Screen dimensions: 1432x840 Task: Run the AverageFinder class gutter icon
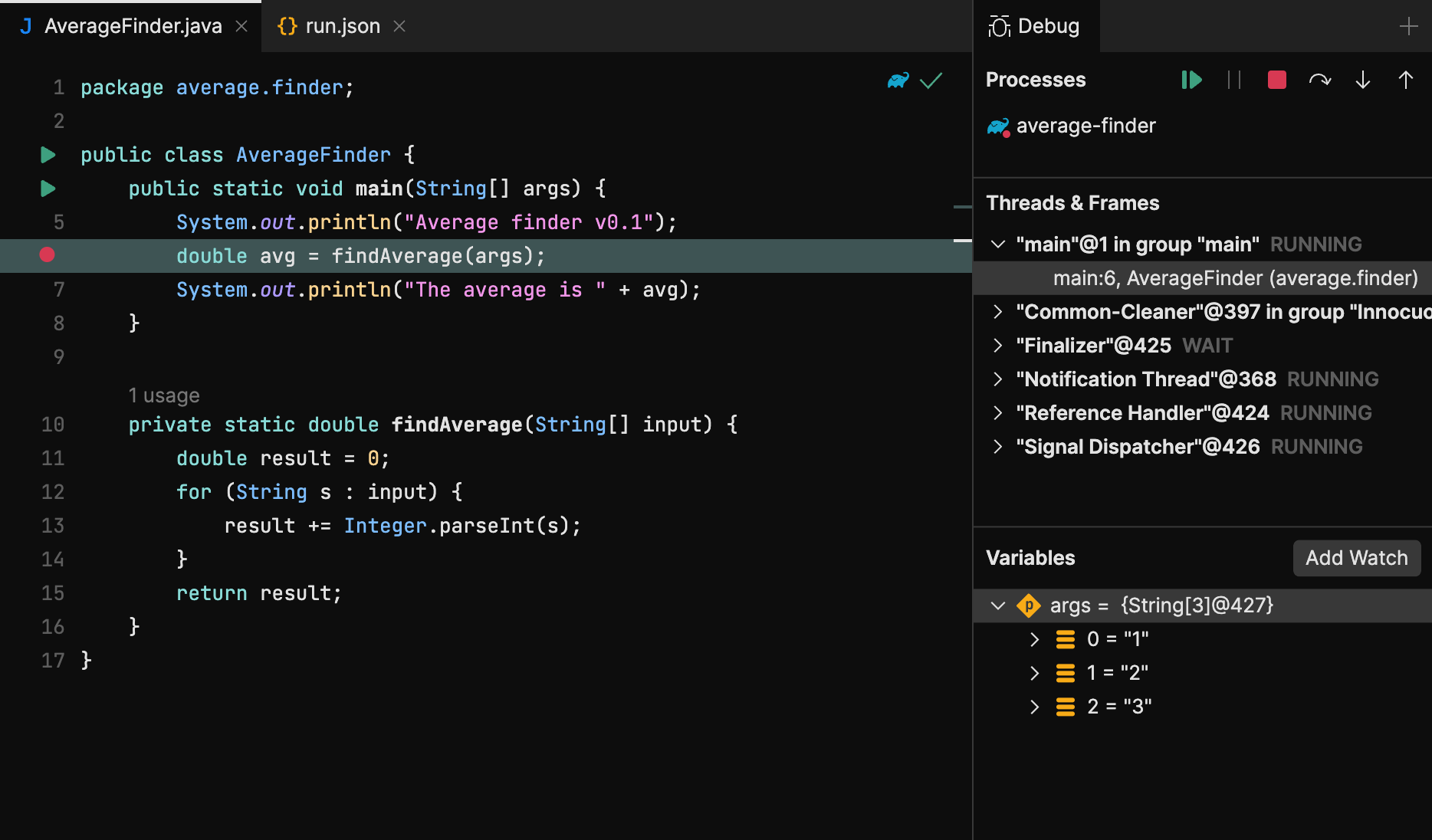point(48,155)
